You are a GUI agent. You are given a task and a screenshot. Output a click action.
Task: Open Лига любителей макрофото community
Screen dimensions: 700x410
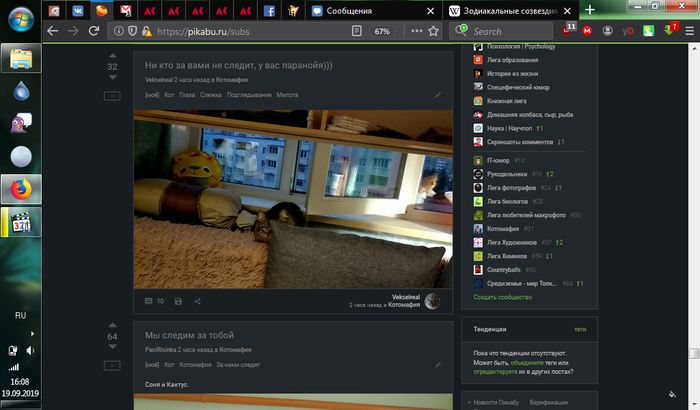[x=526, y=215]
